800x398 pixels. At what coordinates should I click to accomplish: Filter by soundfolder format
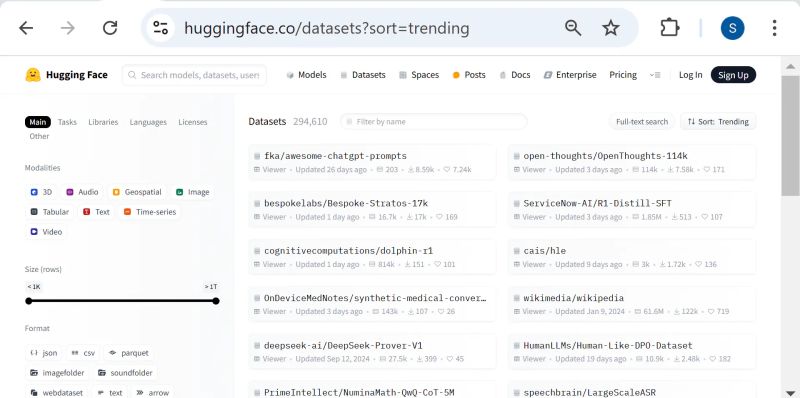click(x=125, y=373)
